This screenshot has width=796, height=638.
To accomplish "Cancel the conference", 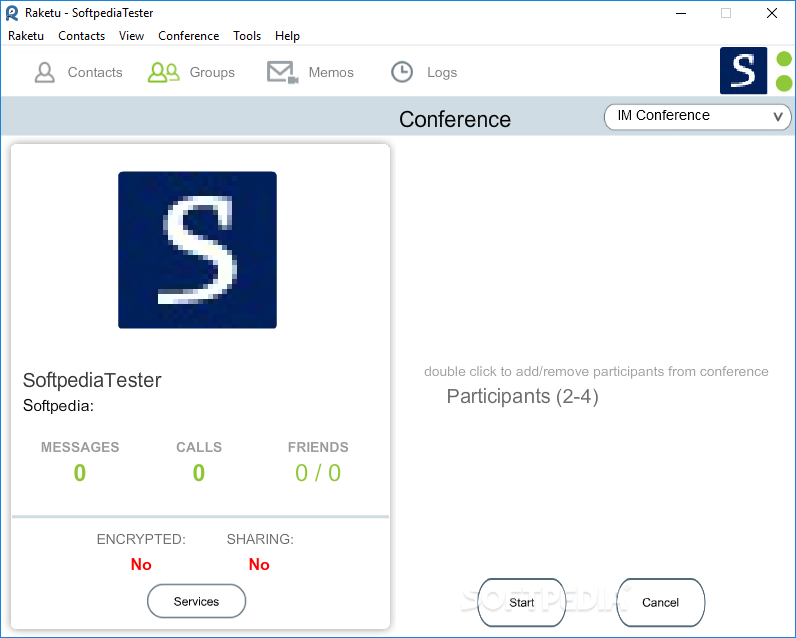I will pyautogui.click(x=660, y=602).
